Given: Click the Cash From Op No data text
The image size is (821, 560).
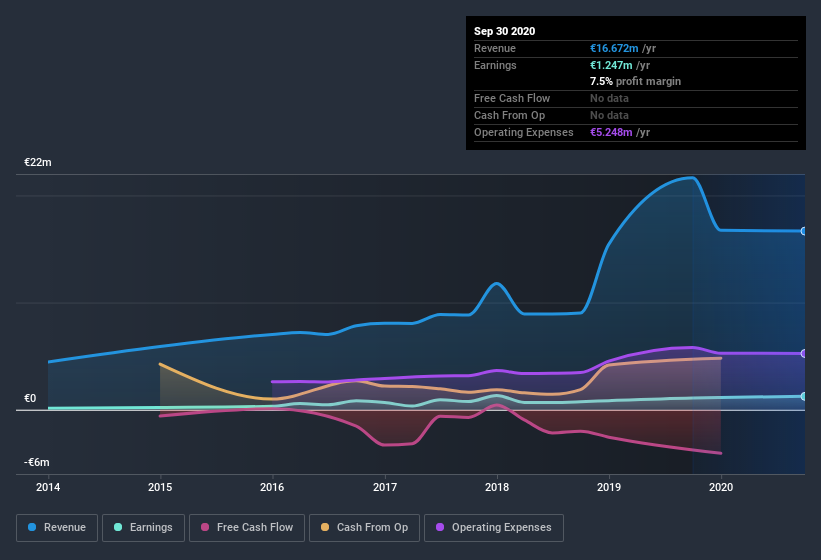Looking at the screenshot, I should point(609,115).
